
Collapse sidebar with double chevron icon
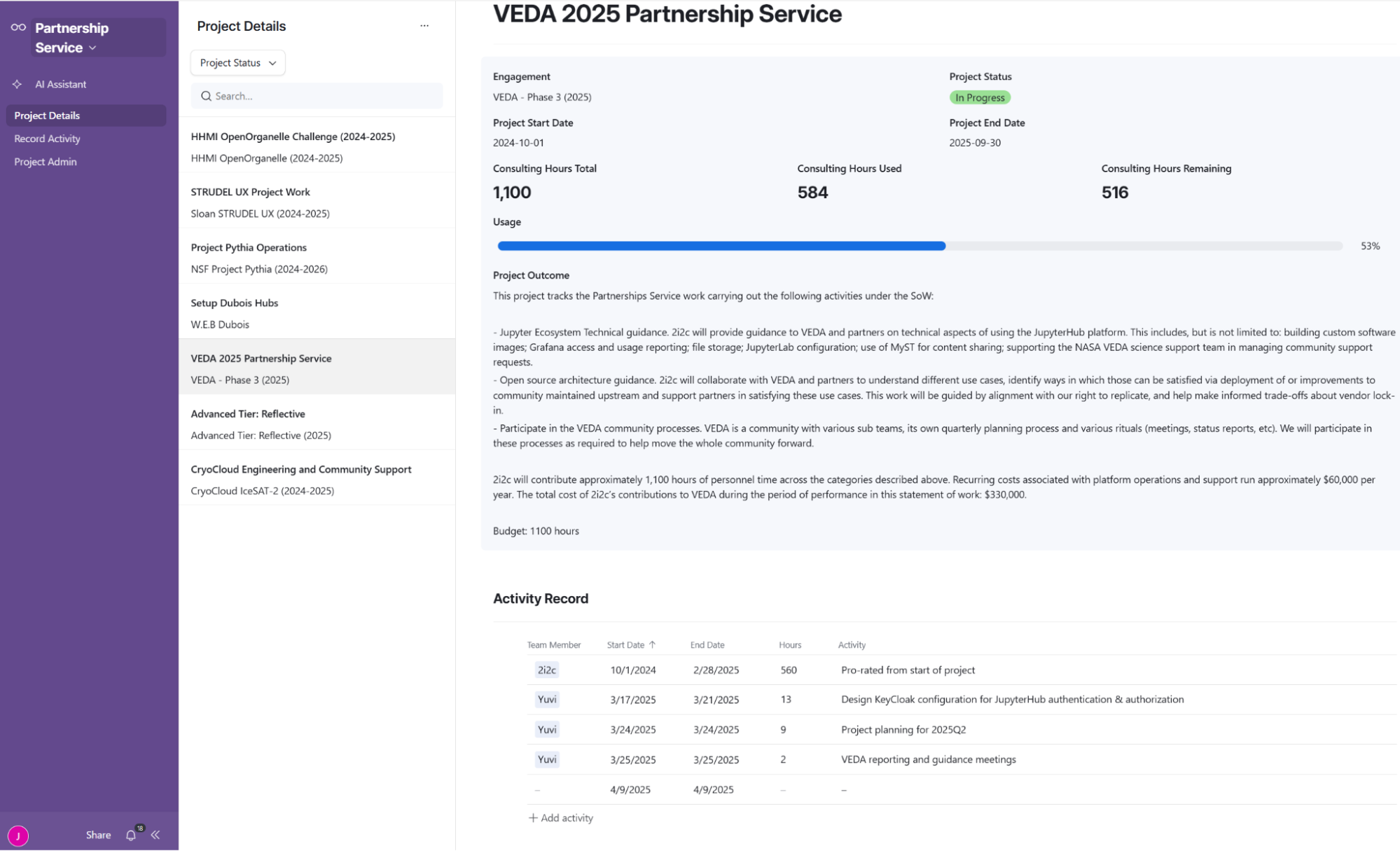pos(155,835)
